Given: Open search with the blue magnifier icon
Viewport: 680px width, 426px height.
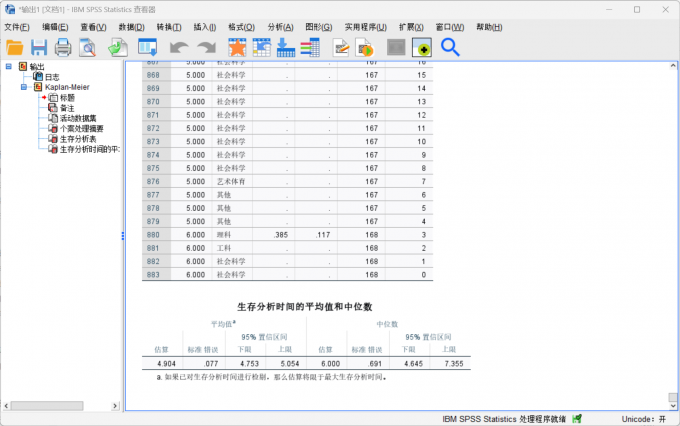Looking at the screenshot, I should pos(450,47).
